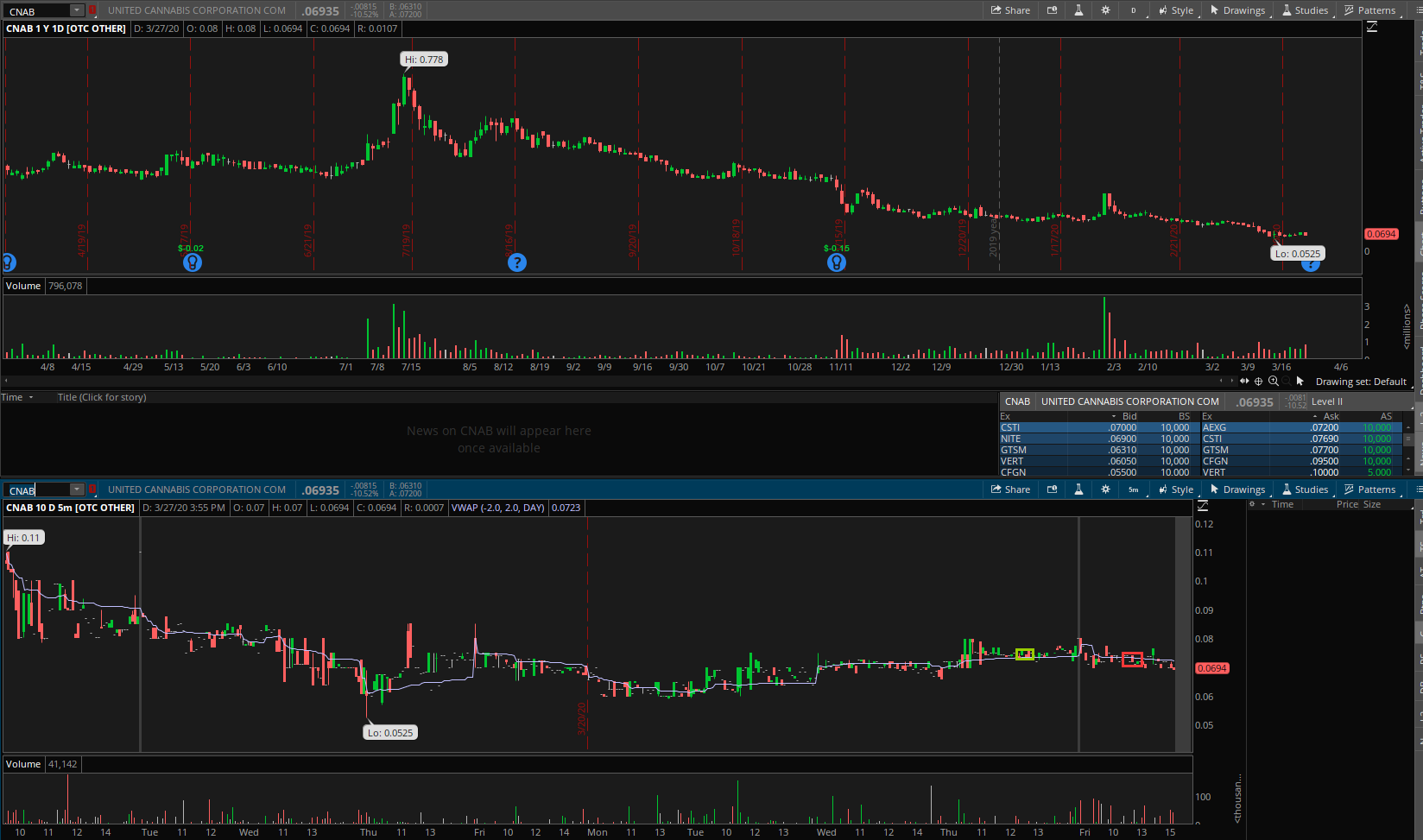Open the flask Edit Studies icon on top chart
The width and height of the screenshot is (1423, 840).
1078,10
